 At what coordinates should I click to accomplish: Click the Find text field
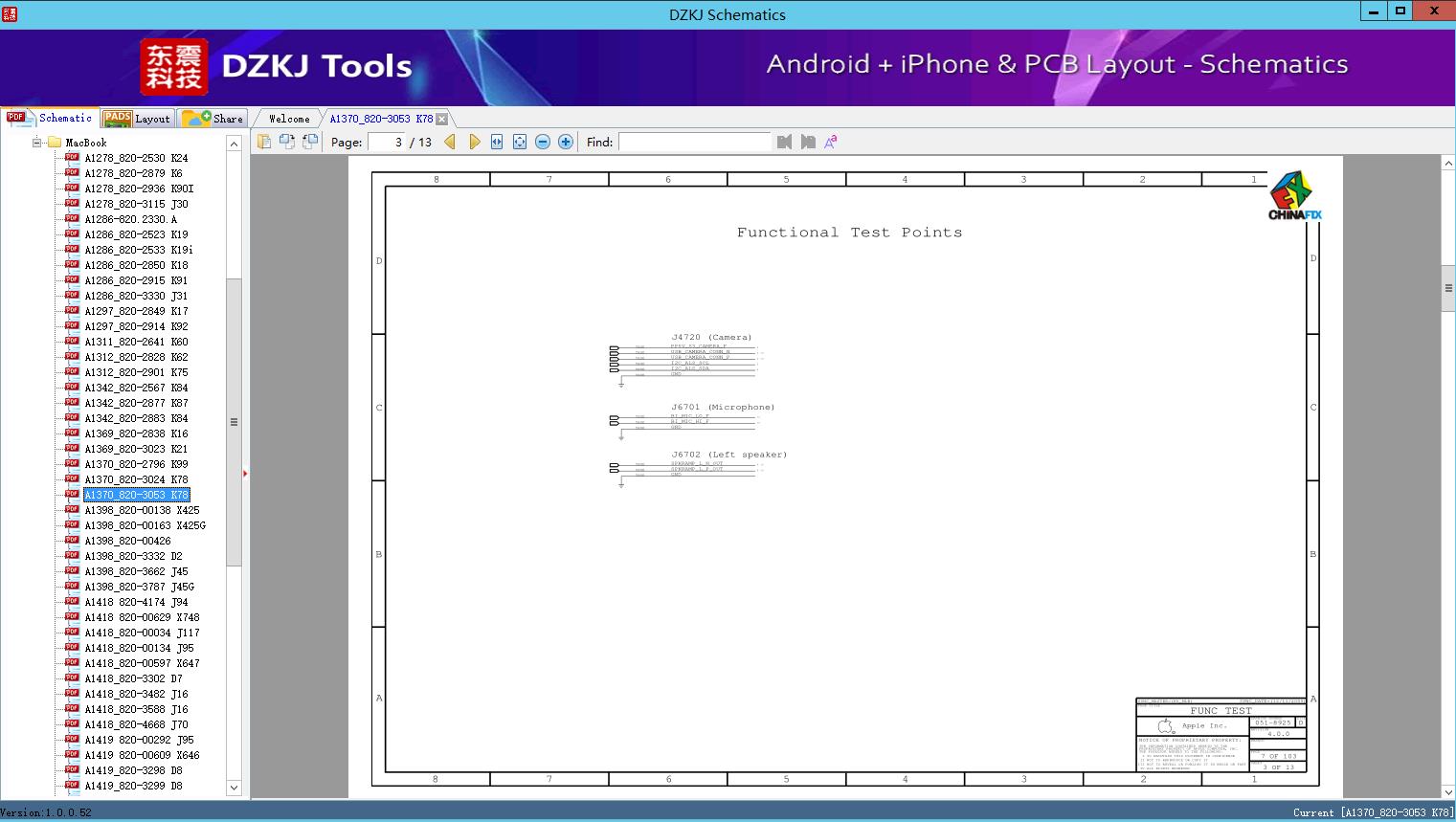pos(694,142)
